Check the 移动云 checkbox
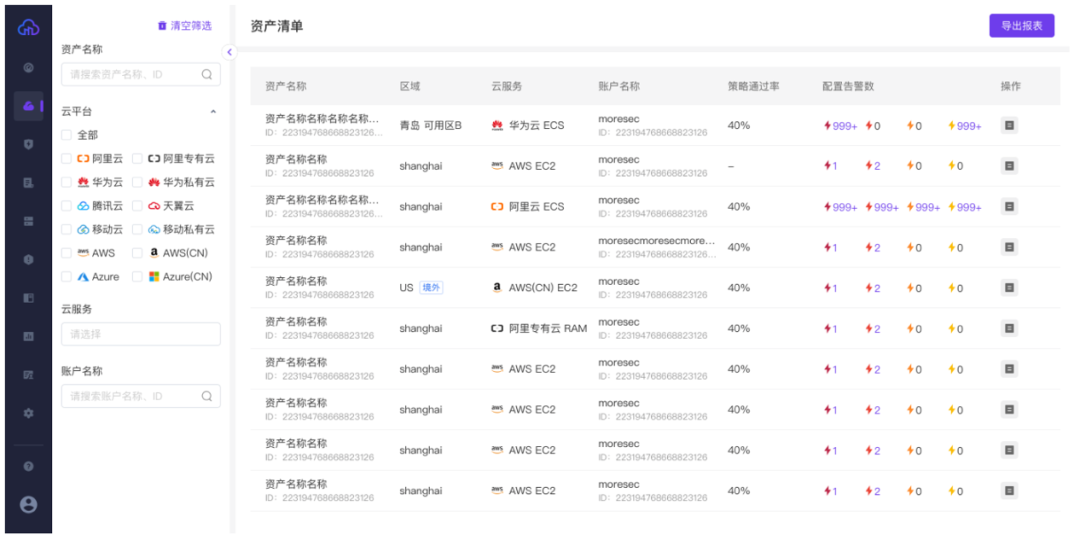The height and width of the screenshot is (540, 1080). [x=66, y=229]
